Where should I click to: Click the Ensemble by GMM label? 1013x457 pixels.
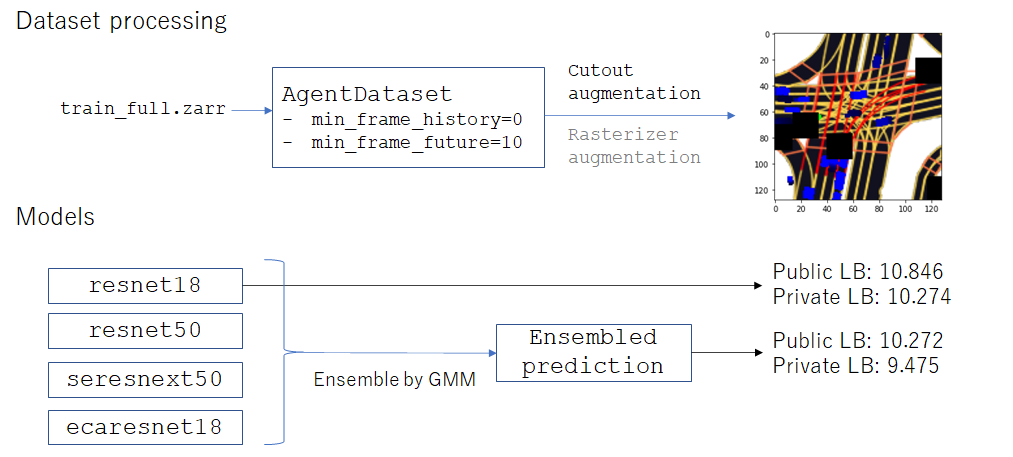394,379
